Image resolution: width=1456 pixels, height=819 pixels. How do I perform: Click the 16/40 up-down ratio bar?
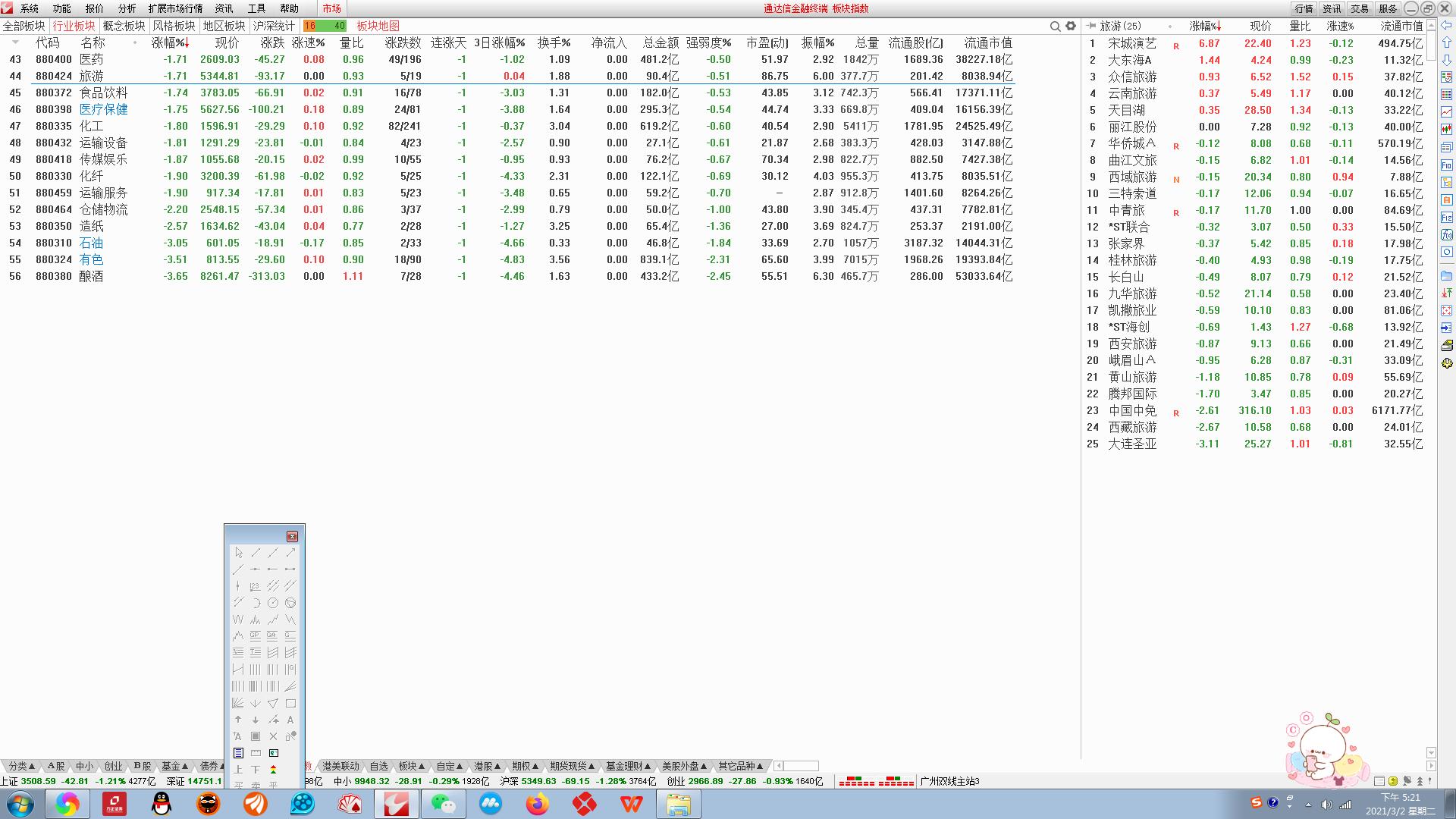(x=325, y=26)
